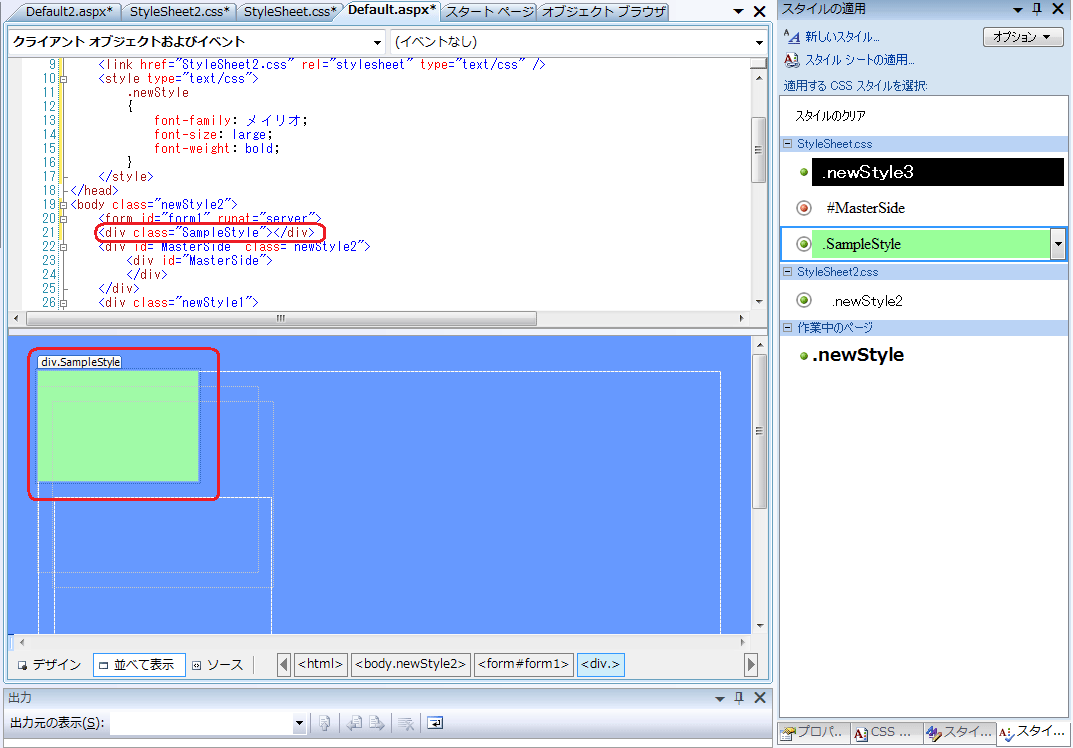Collapse the form element on line 20
Screen dimensions: 1073x748
(x=64, y=219)
